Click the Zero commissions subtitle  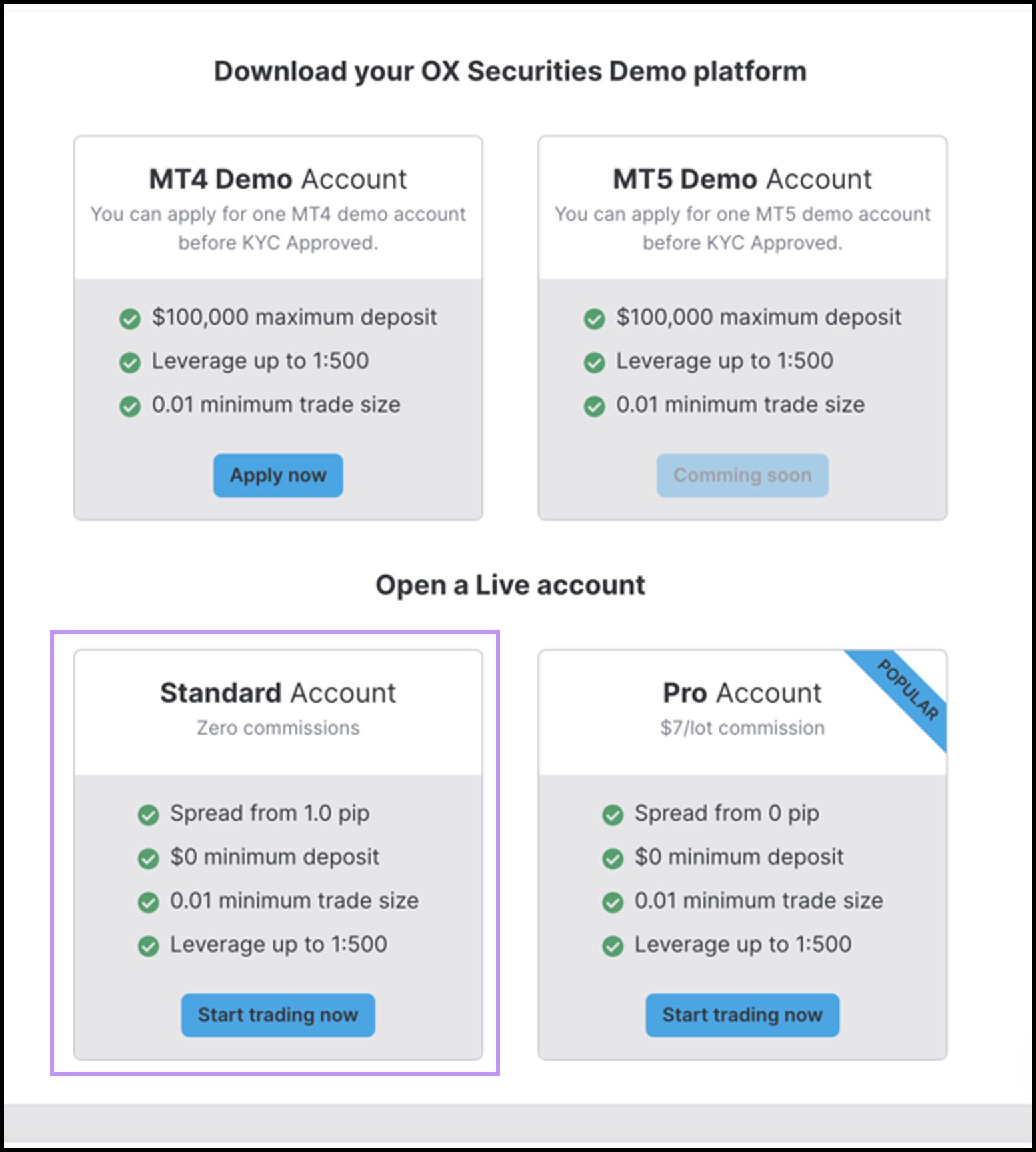[278, 728]
